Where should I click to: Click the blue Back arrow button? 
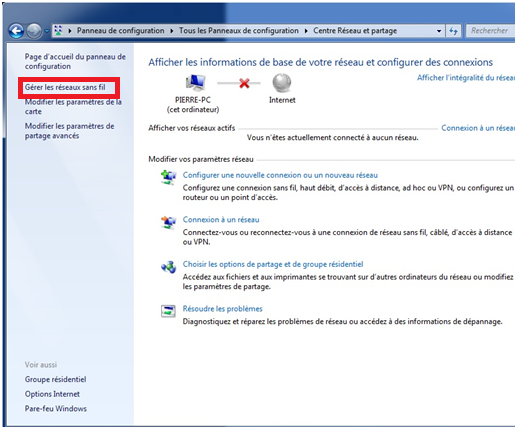(x=16, y=31)
